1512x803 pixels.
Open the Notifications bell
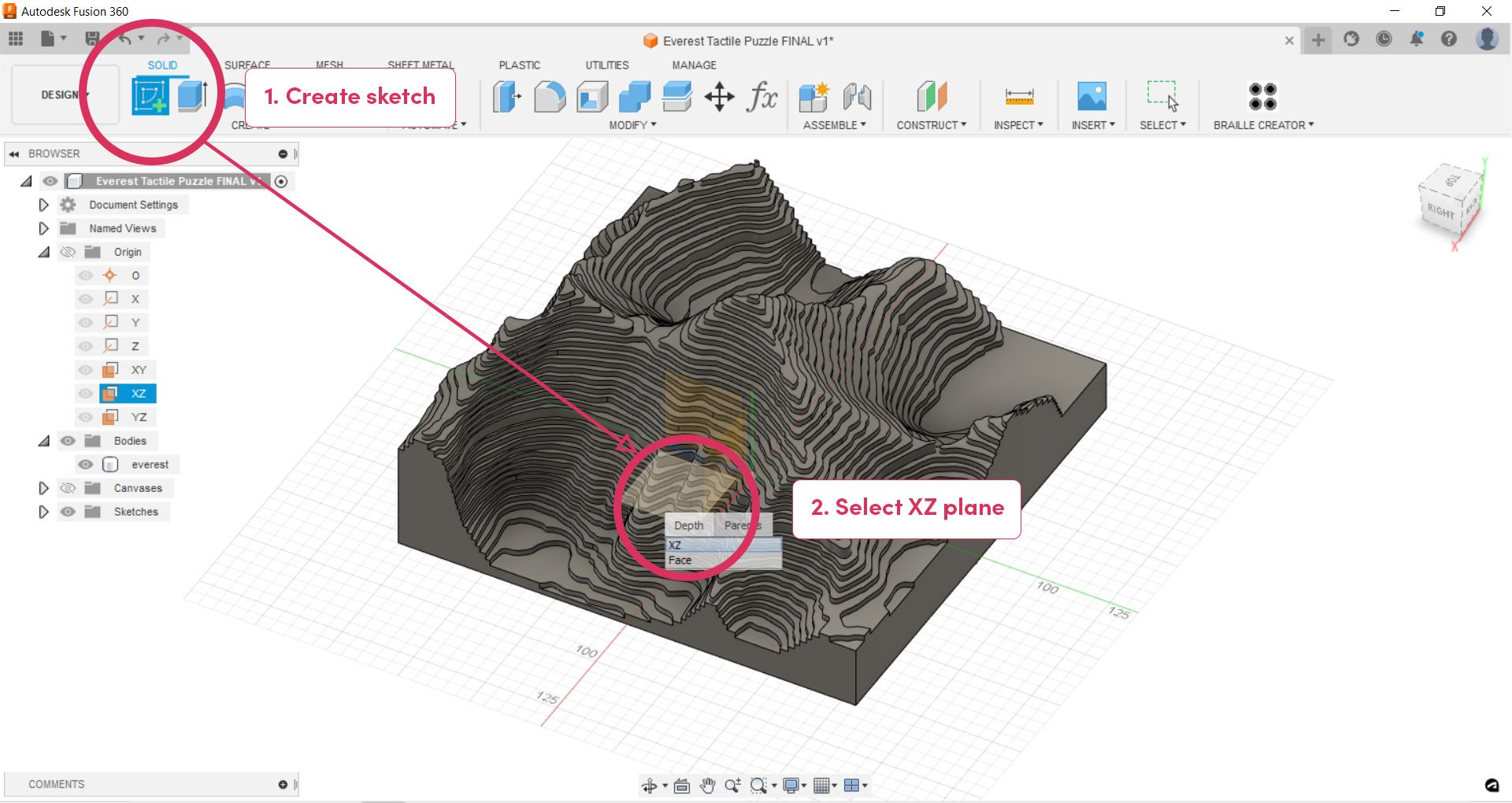click(x=1417, y=39)
